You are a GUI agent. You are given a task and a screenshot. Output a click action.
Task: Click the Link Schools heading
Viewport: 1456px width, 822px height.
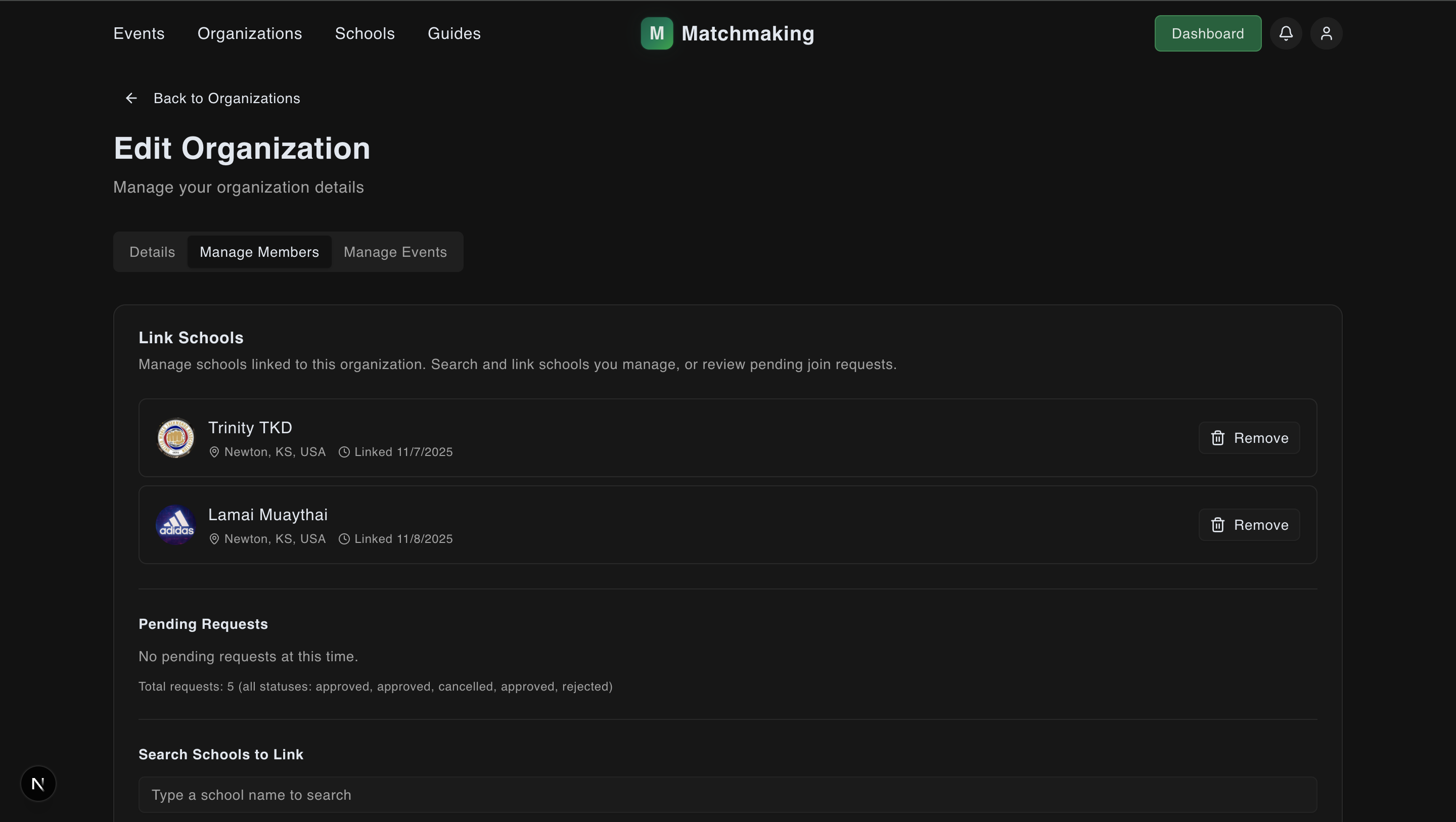click(x=191, y=338)
